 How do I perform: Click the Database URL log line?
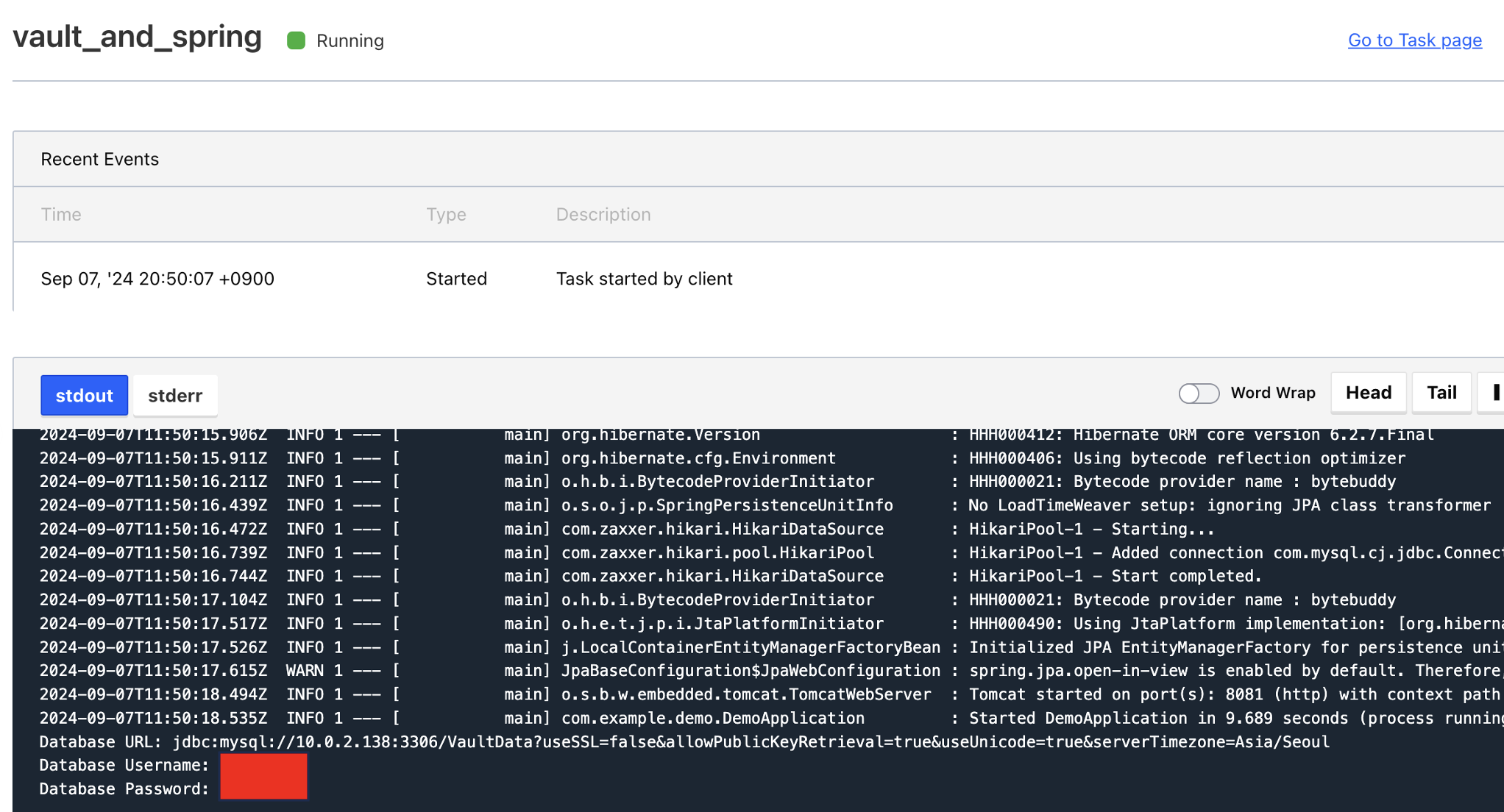point(684,741)
